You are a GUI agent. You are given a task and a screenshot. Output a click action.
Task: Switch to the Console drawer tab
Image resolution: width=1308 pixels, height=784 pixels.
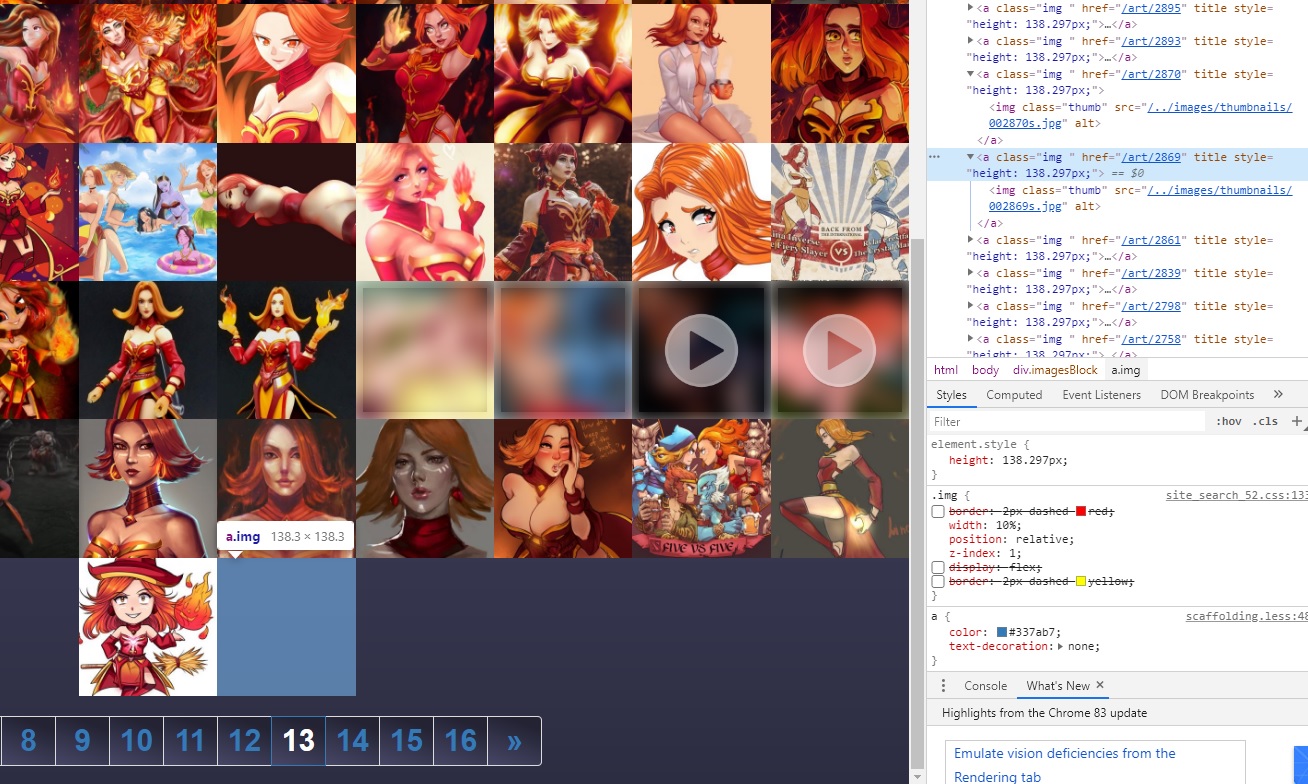985,685
